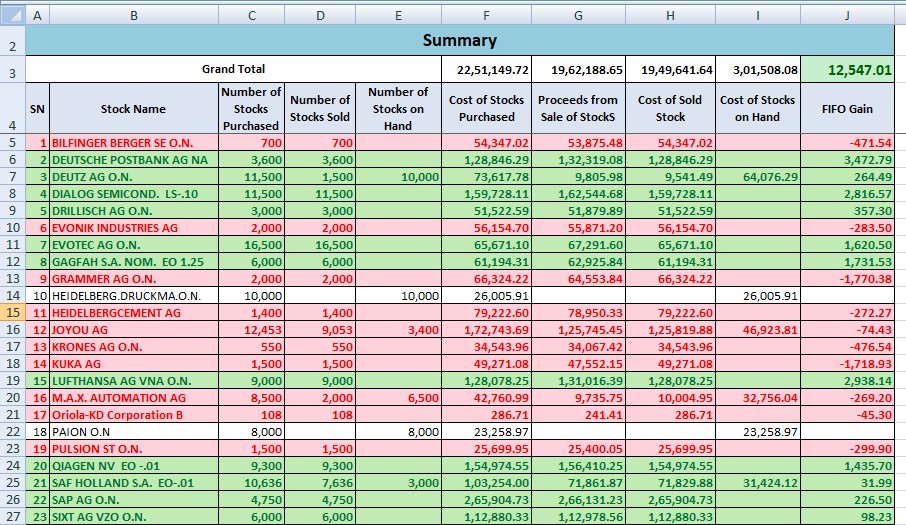Click the Number of Stocks Sold header
906x525 pixels.
point(320,109)
